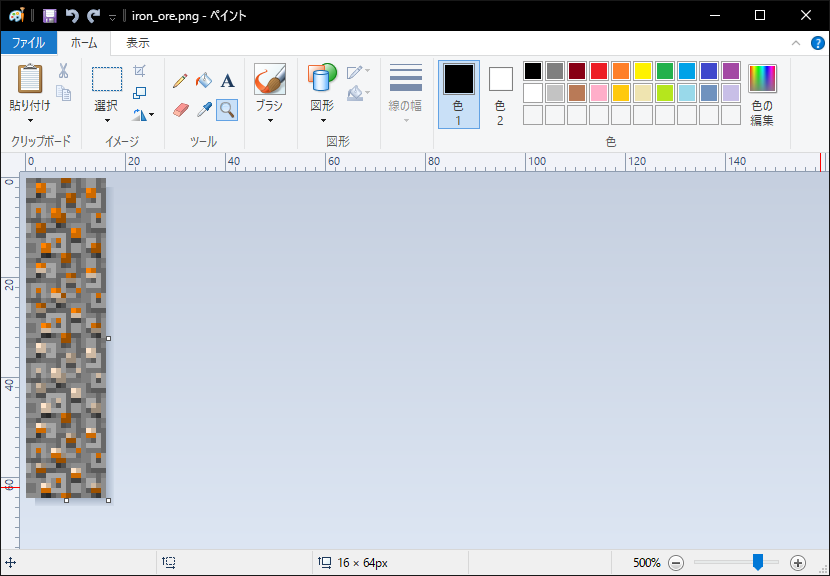The image size is (830, 576).
Task: Collapse the ribbon with the chevron
Action: click(x=796, y=43)
